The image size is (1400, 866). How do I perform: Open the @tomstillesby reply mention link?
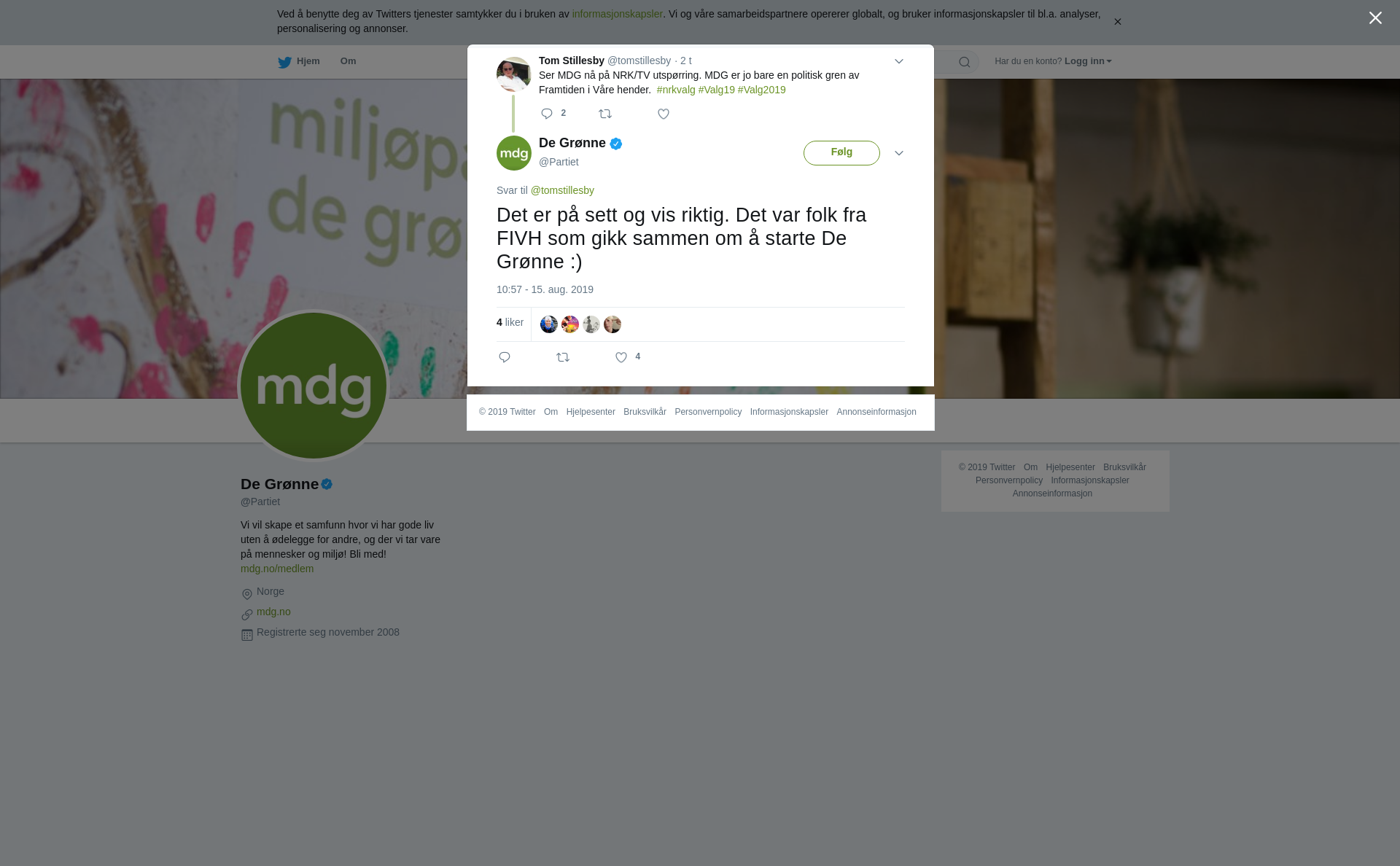562,190
